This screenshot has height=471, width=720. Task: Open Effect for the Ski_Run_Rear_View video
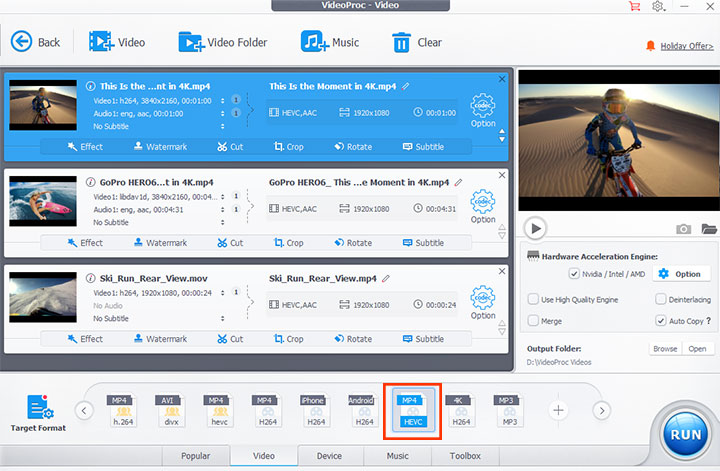[85, 339]
